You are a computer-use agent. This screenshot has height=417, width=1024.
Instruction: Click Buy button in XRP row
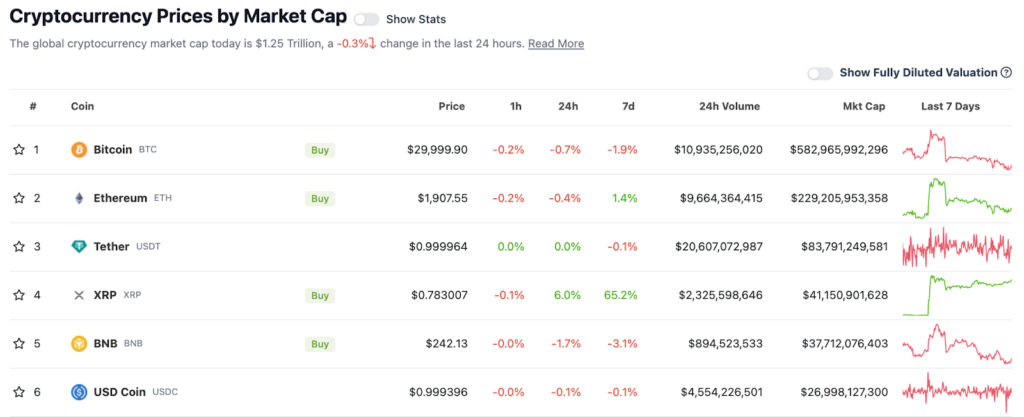(x=320, y=295)
